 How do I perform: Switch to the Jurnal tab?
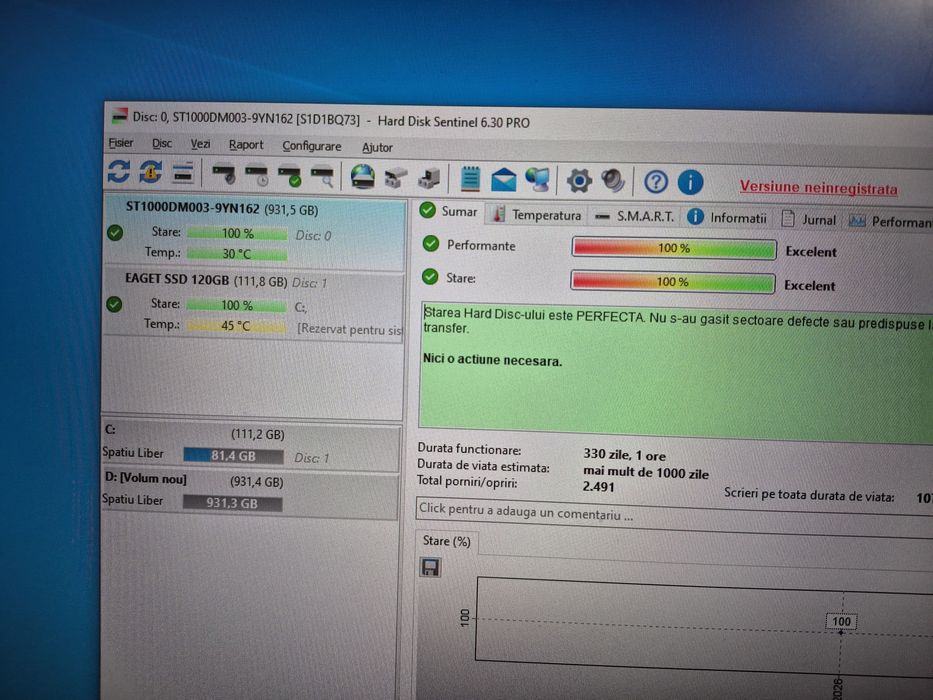click(808, 220)
